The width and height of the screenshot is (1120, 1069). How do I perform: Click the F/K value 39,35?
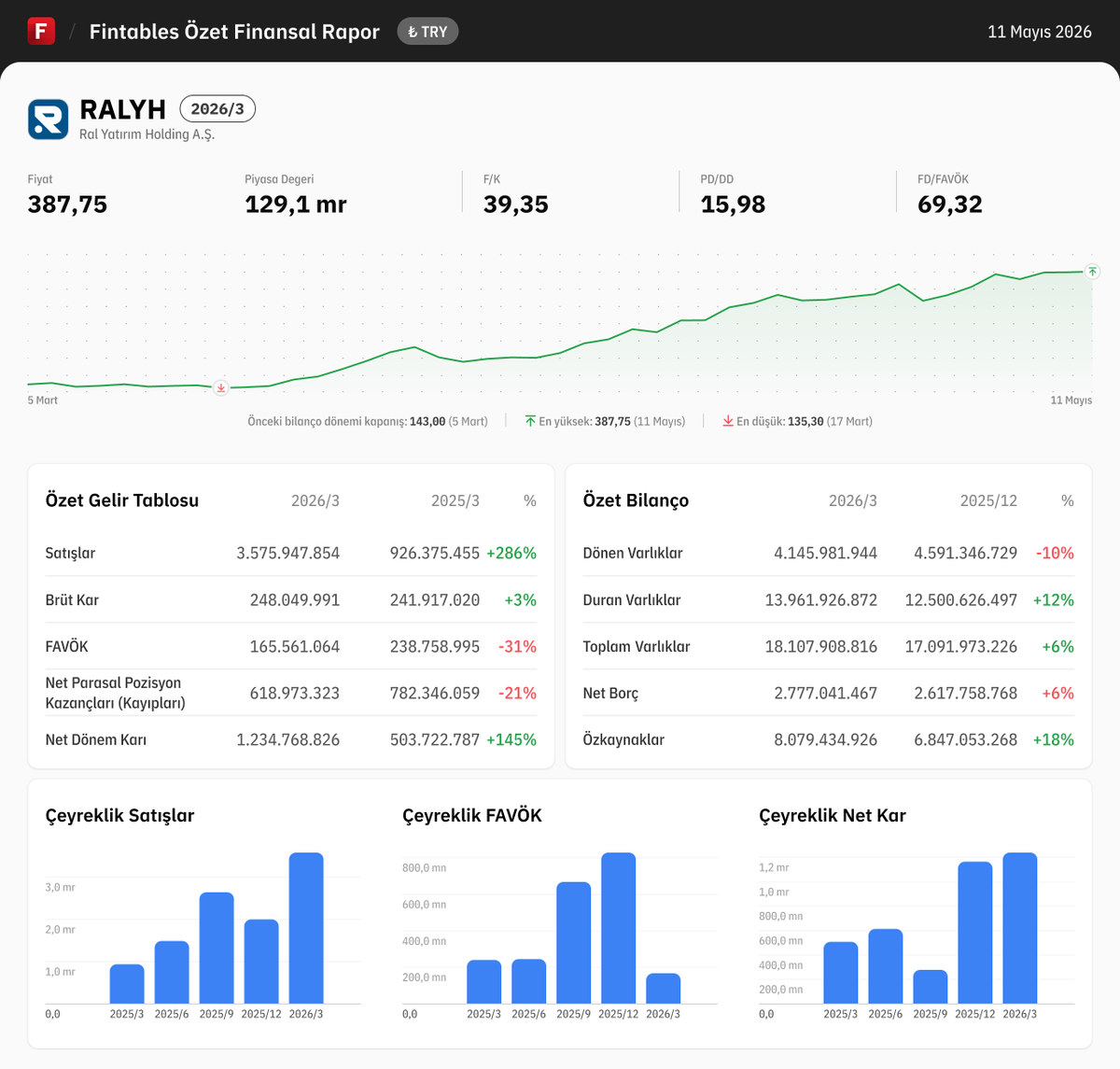[516, 204]
